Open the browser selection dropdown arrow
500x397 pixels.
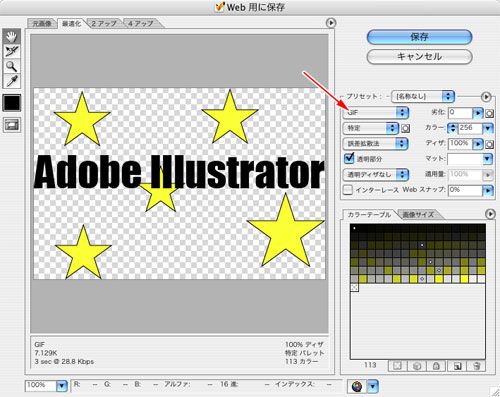point(373,387)
